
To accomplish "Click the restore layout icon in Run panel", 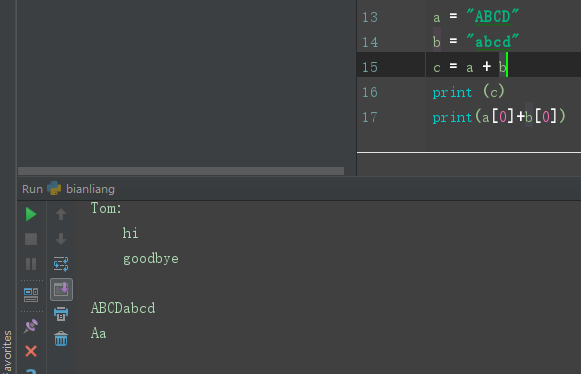I will coord(31,295).
